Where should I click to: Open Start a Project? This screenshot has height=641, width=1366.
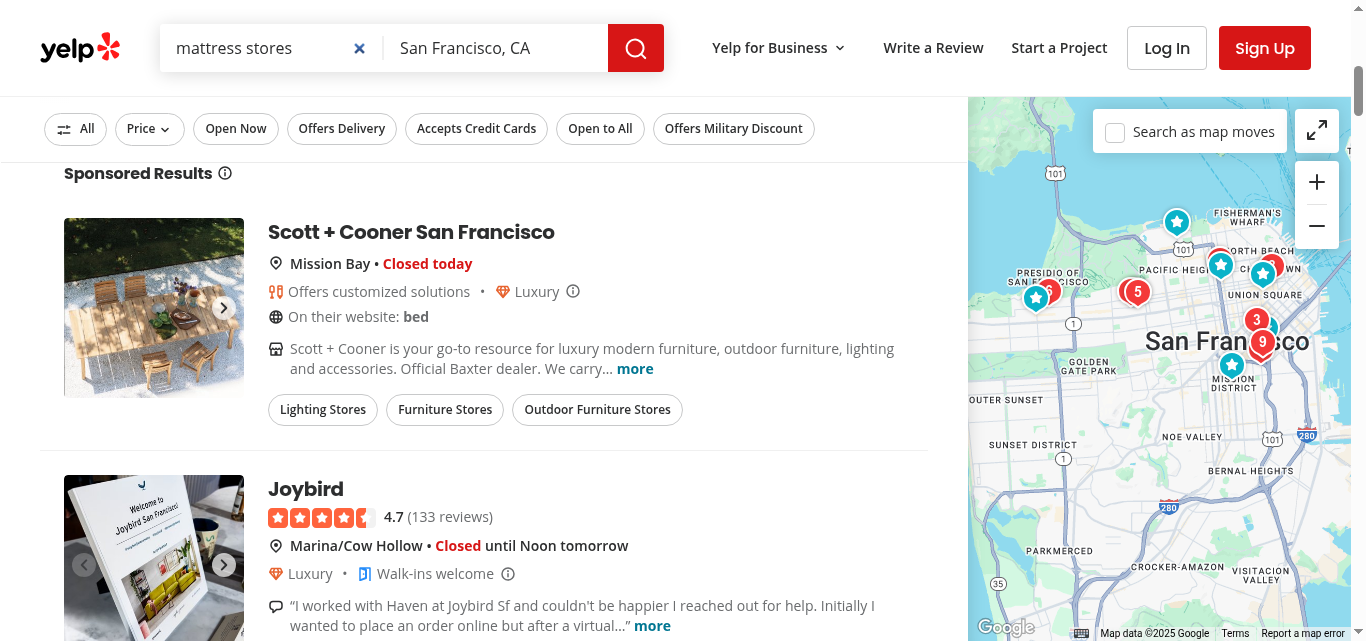tap(1059, 48)
